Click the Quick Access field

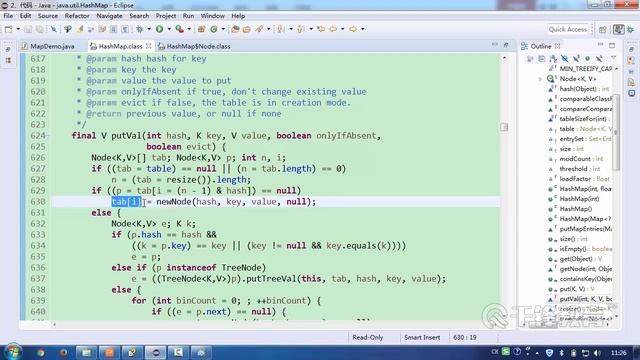(567, 29)
